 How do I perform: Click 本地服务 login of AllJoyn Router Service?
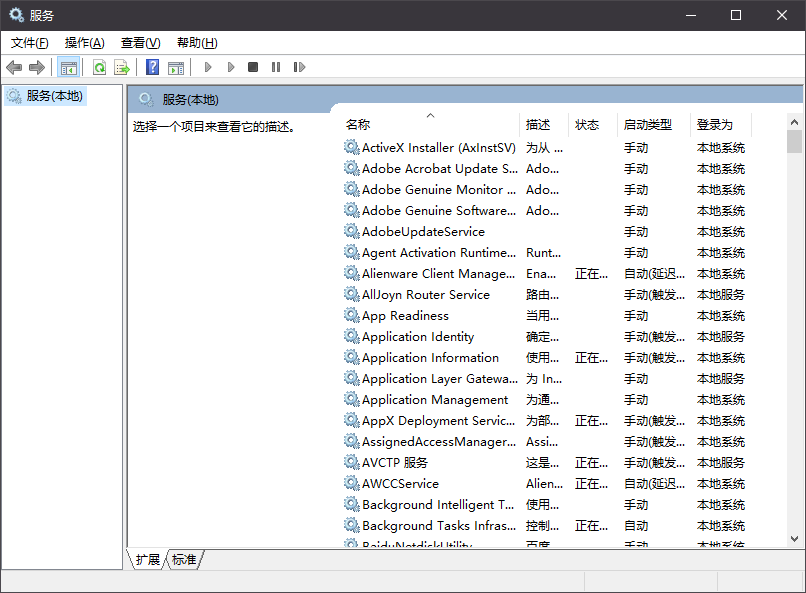click(721, 294)
